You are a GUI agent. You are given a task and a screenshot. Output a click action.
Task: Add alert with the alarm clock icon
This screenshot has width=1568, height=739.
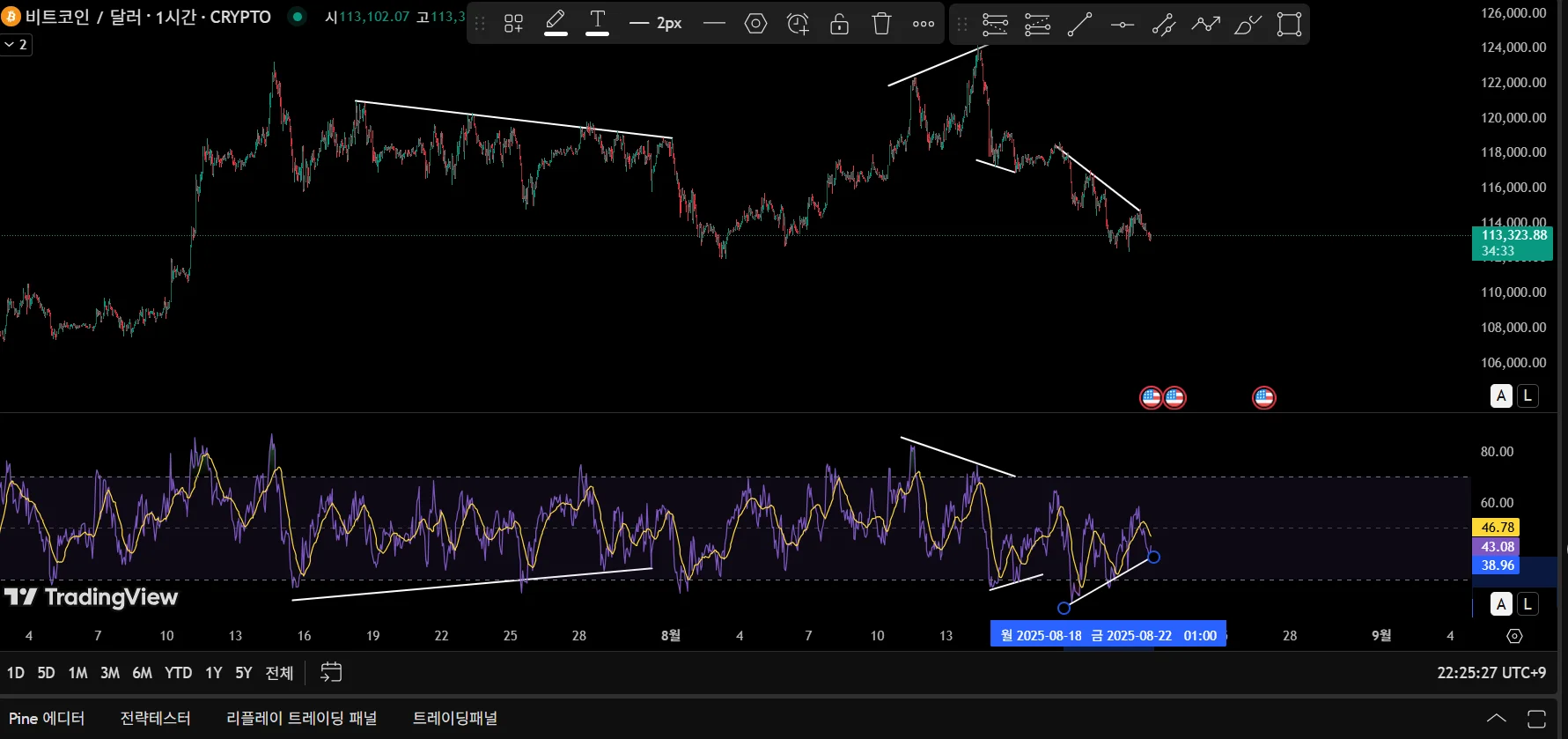(798, 24)
